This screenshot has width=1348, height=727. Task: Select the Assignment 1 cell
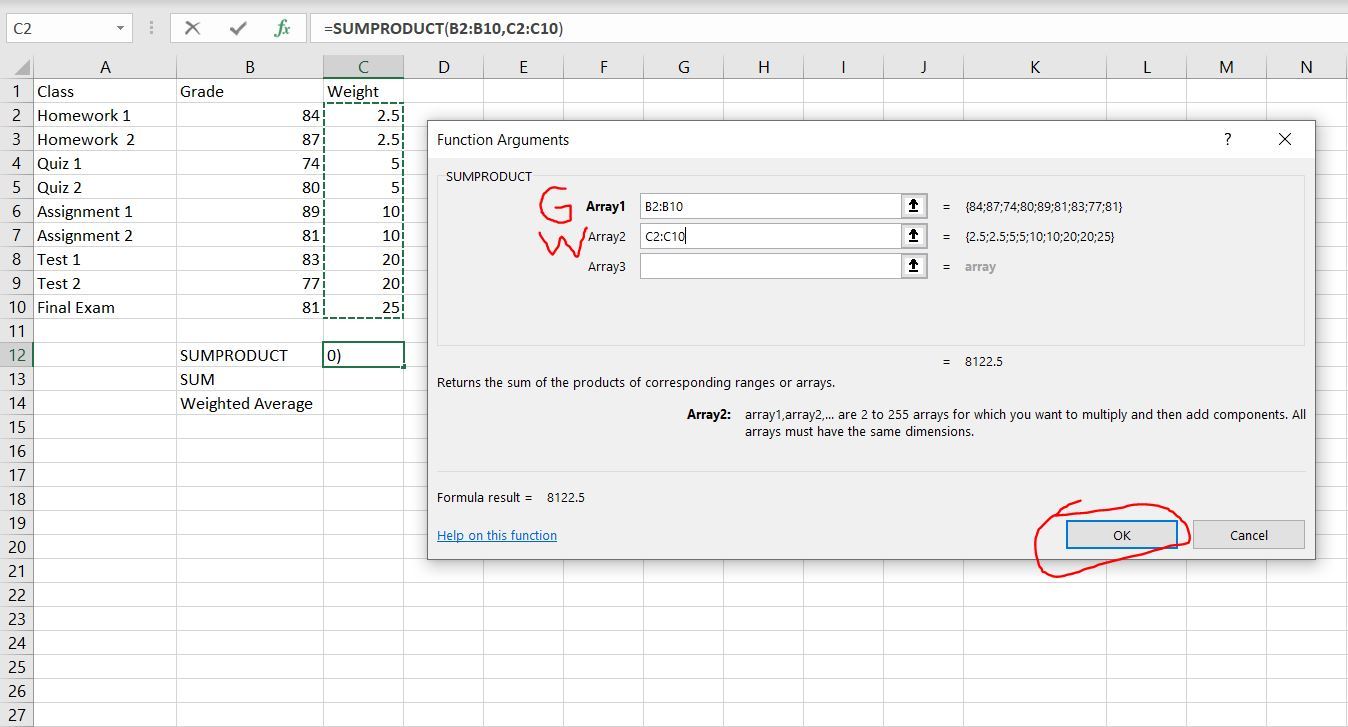[105, 211]
